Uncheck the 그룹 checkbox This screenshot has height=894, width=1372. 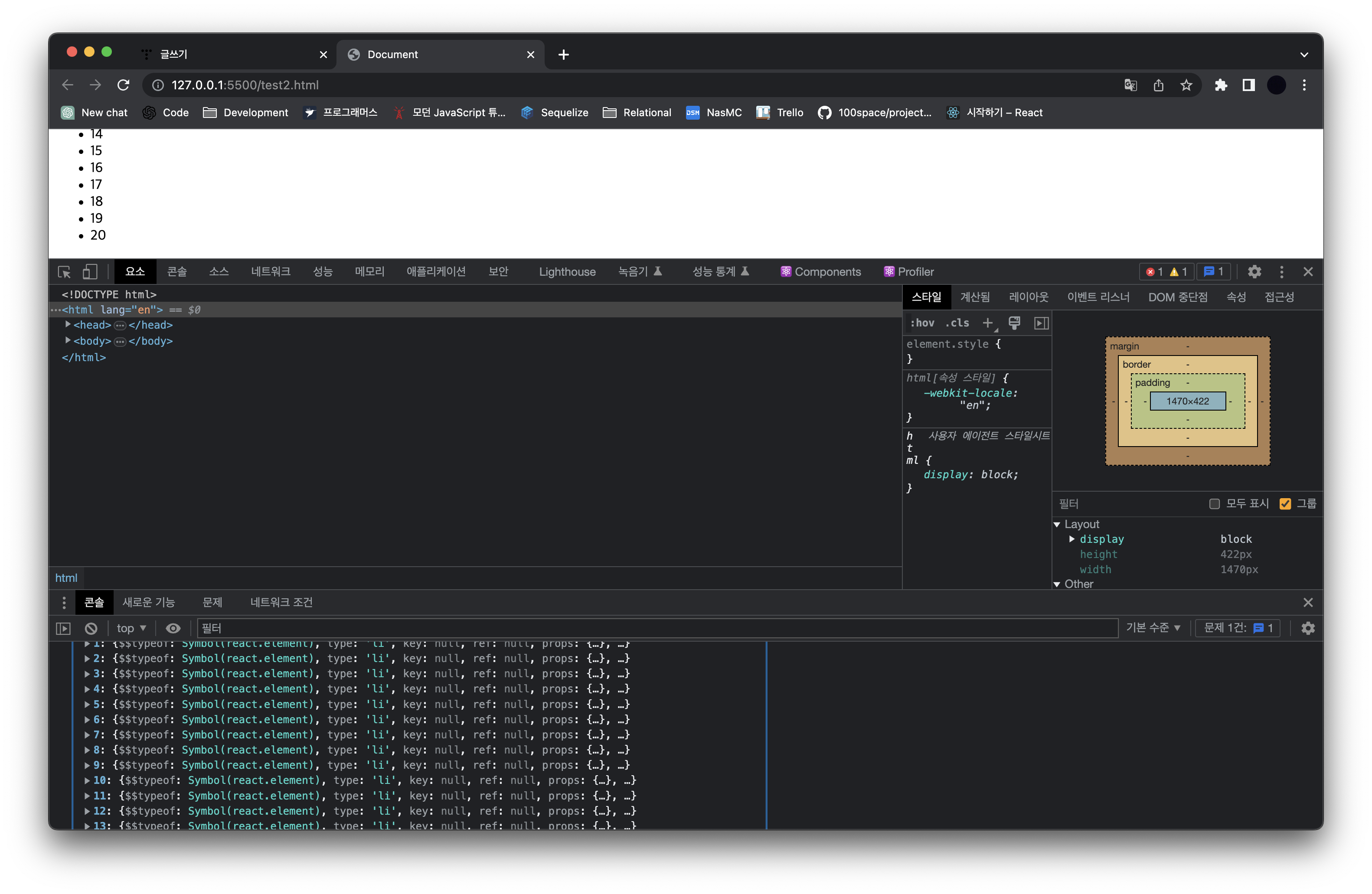click(1285, 504)
